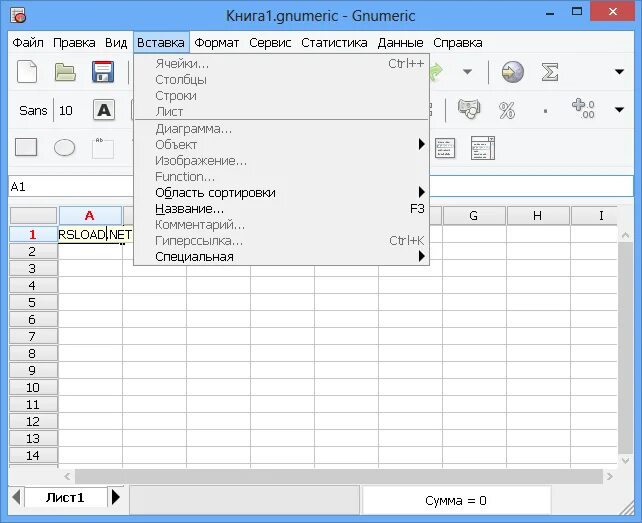Open the Статистика menu

point(334,43)
